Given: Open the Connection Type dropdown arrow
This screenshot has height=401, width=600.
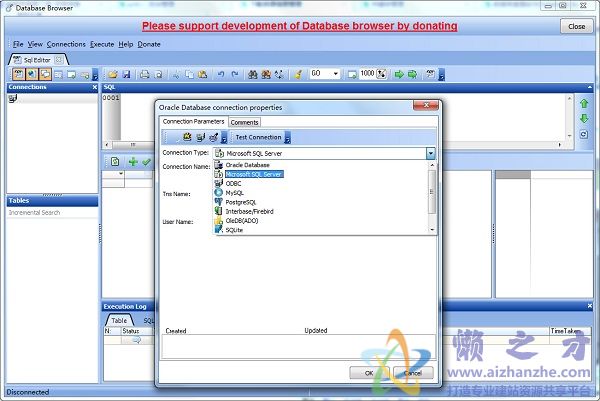Looking at the screenshot, I should (430, 153).
